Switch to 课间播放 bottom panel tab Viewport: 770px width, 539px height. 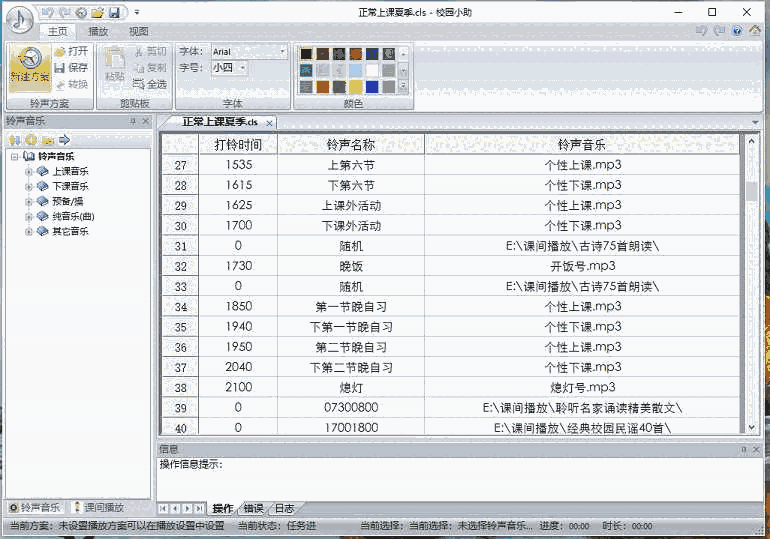tap(99, 508)
